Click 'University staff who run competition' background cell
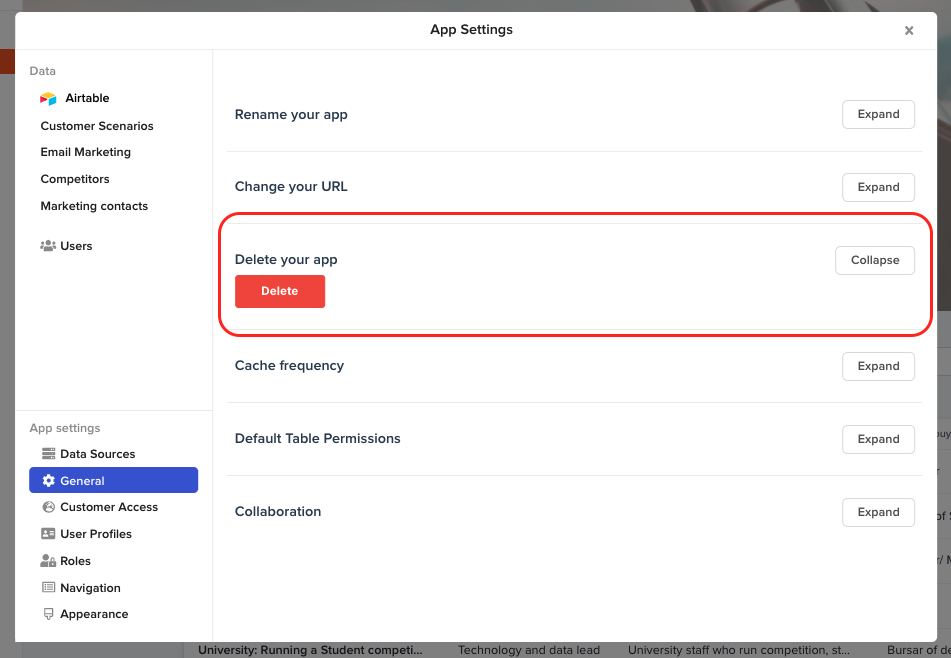This screenshot has width=951, height=658. click(x=739, y=650)
